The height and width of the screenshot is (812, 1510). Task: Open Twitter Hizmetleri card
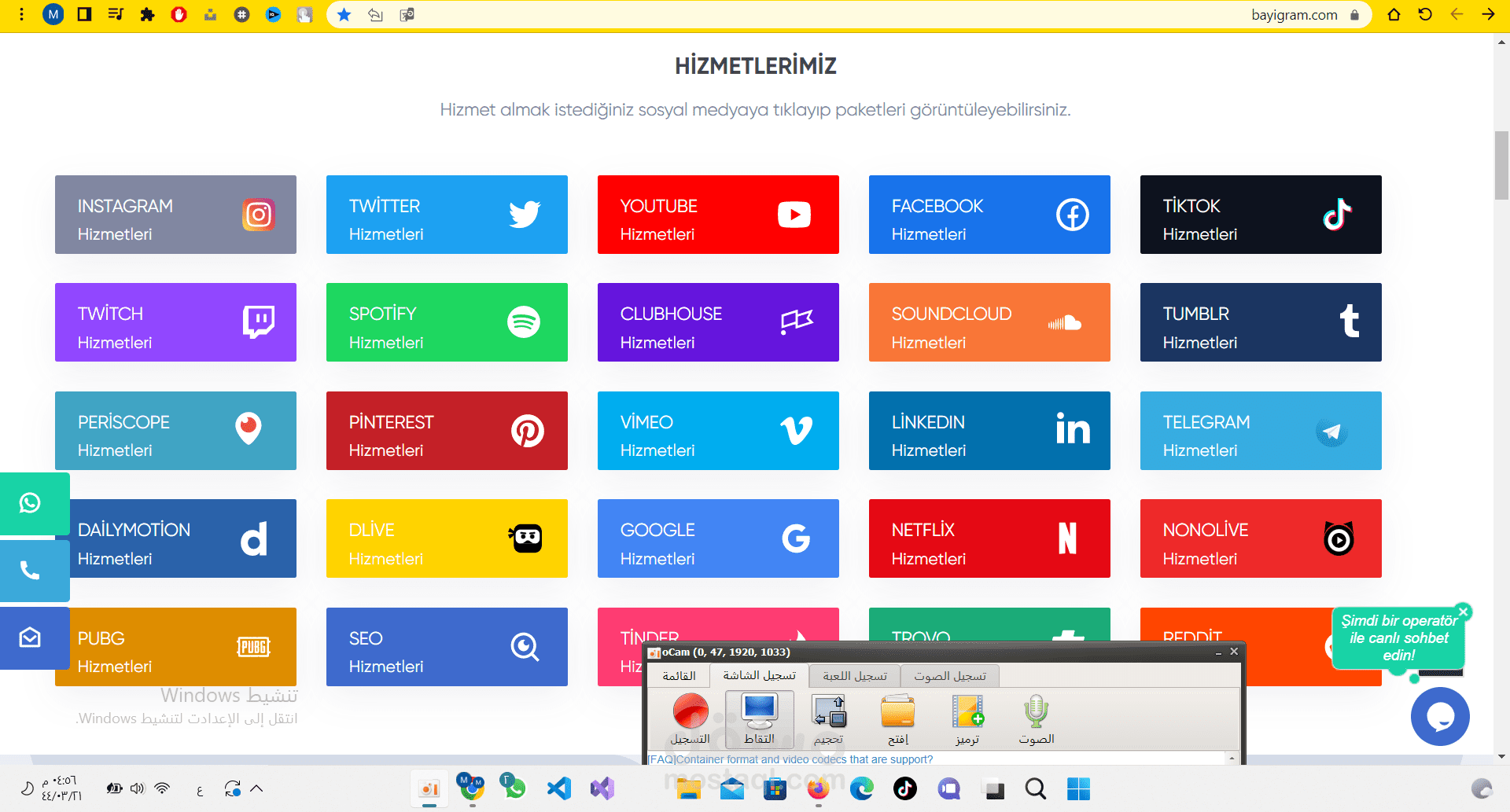(x=447, y=215)
